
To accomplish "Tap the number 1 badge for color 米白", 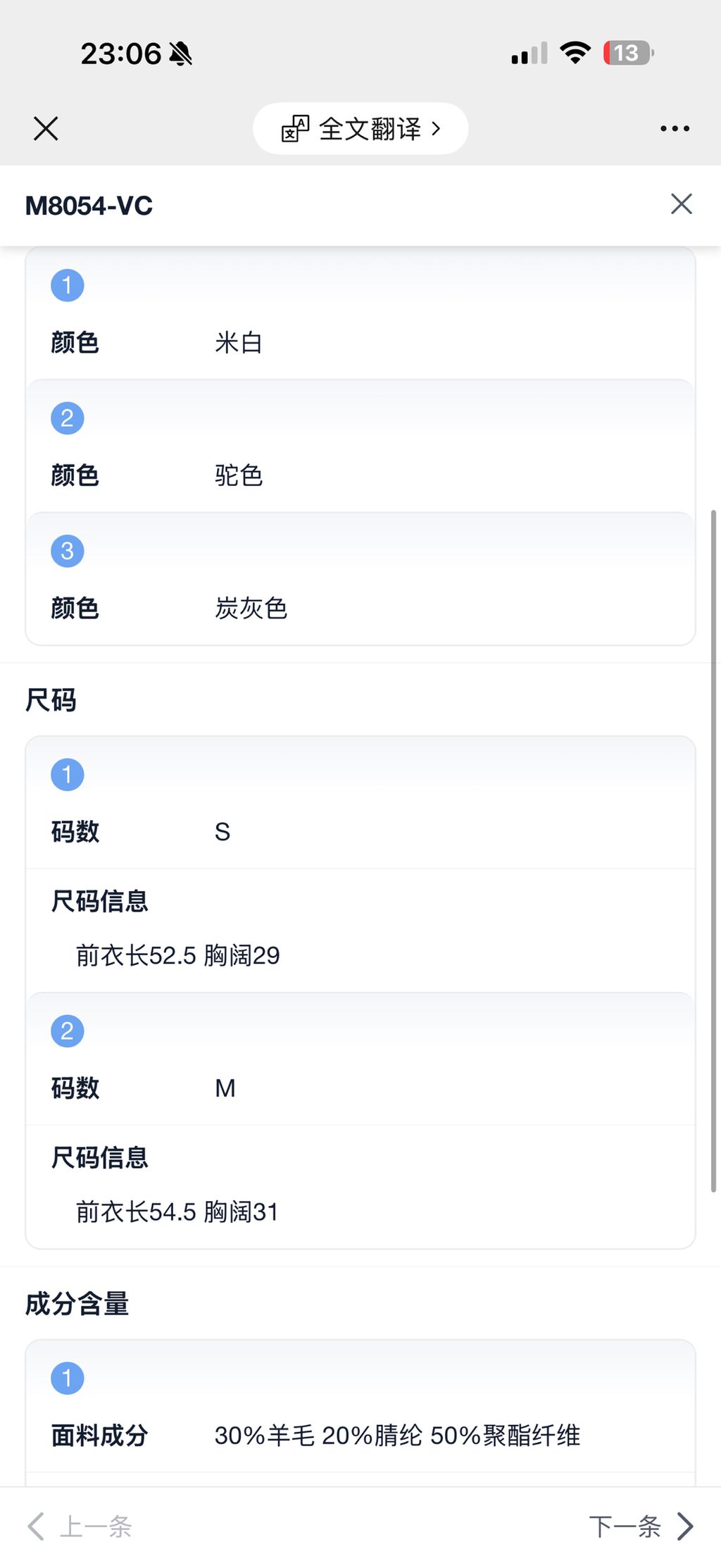I will click(68, 285).
